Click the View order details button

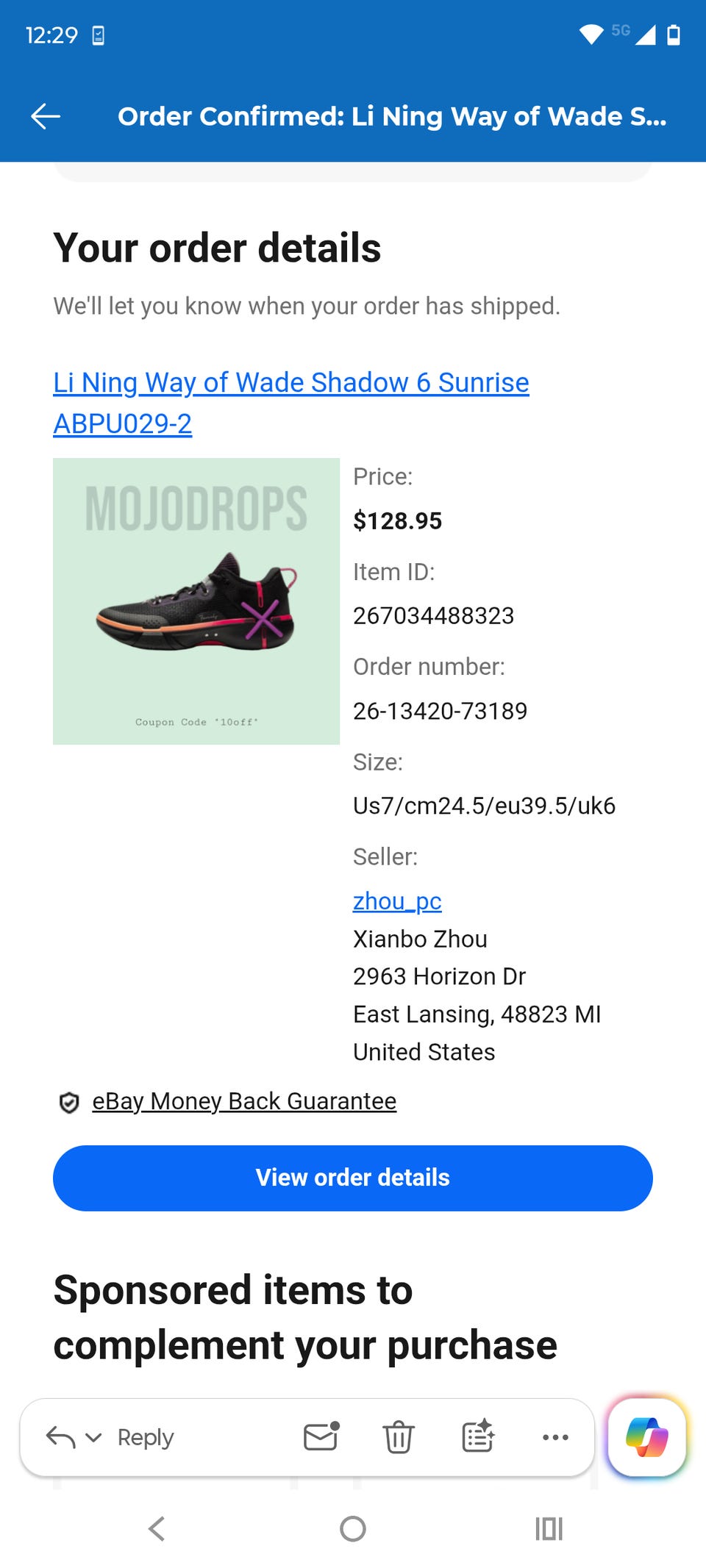pyautogui.click(x=353, y=1178)
